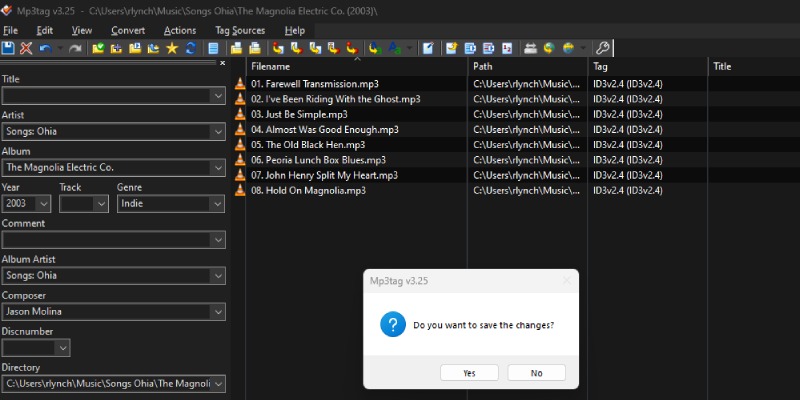Select file 06. Peoria Lunch Box Blues.mp3
The height and width of the screenshot is (400, 800).
pyautogui.click(x=318, y=160)
